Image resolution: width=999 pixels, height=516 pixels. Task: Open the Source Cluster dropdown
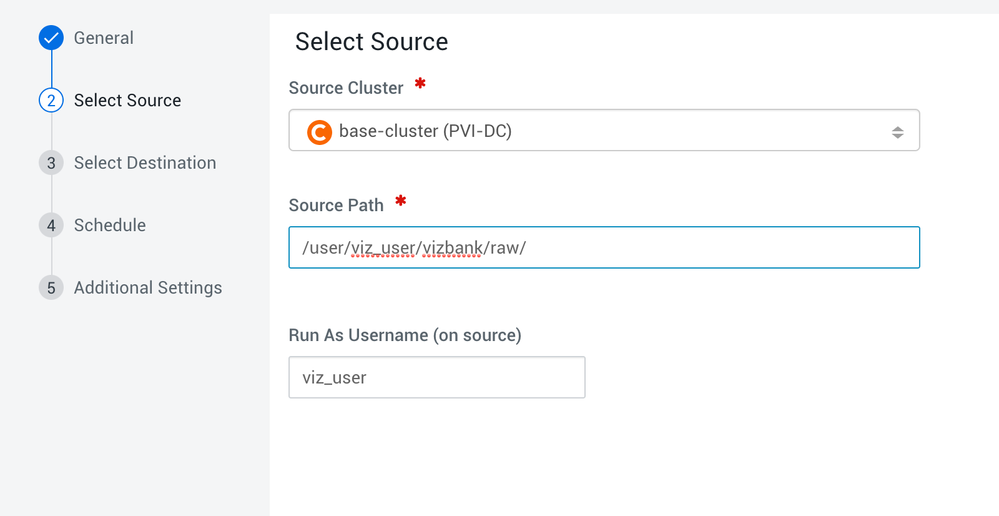pyautogui.click(x=603, y=131)
